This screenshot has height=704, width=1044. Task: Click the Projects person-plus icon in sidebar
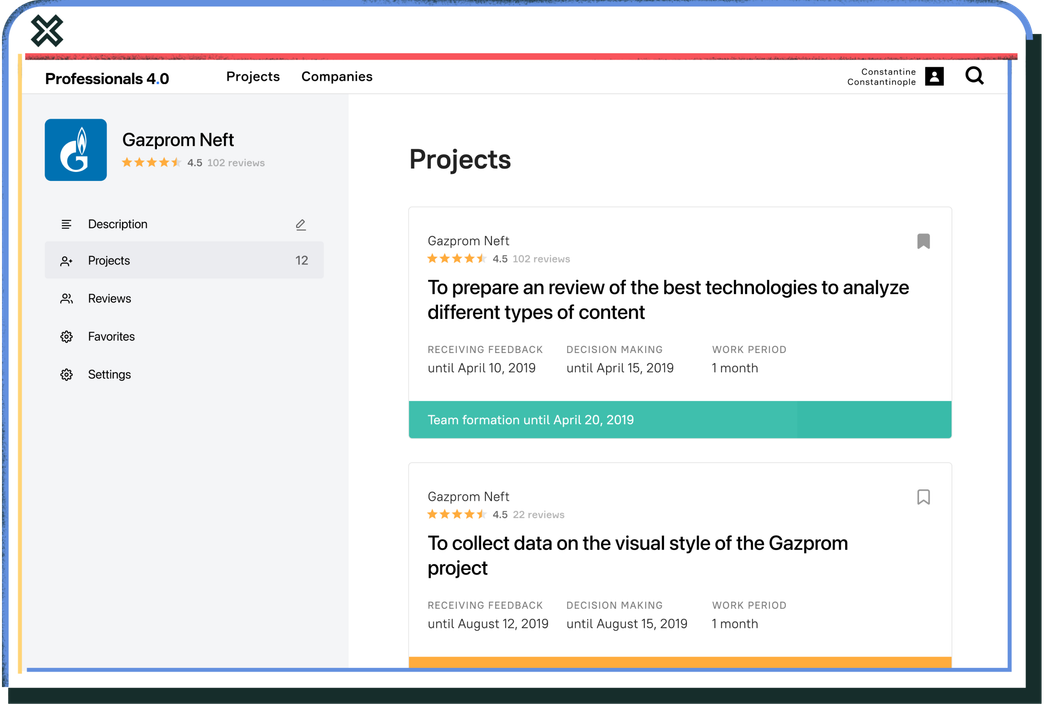67,261
